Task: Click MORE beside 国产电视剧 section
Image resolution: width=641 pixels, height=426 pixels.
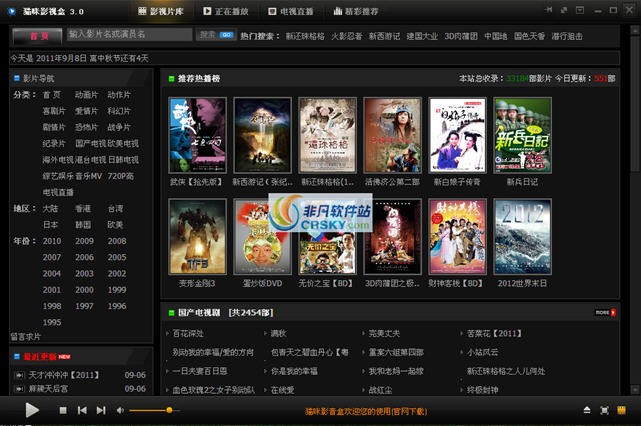Action: coord(603,313)
